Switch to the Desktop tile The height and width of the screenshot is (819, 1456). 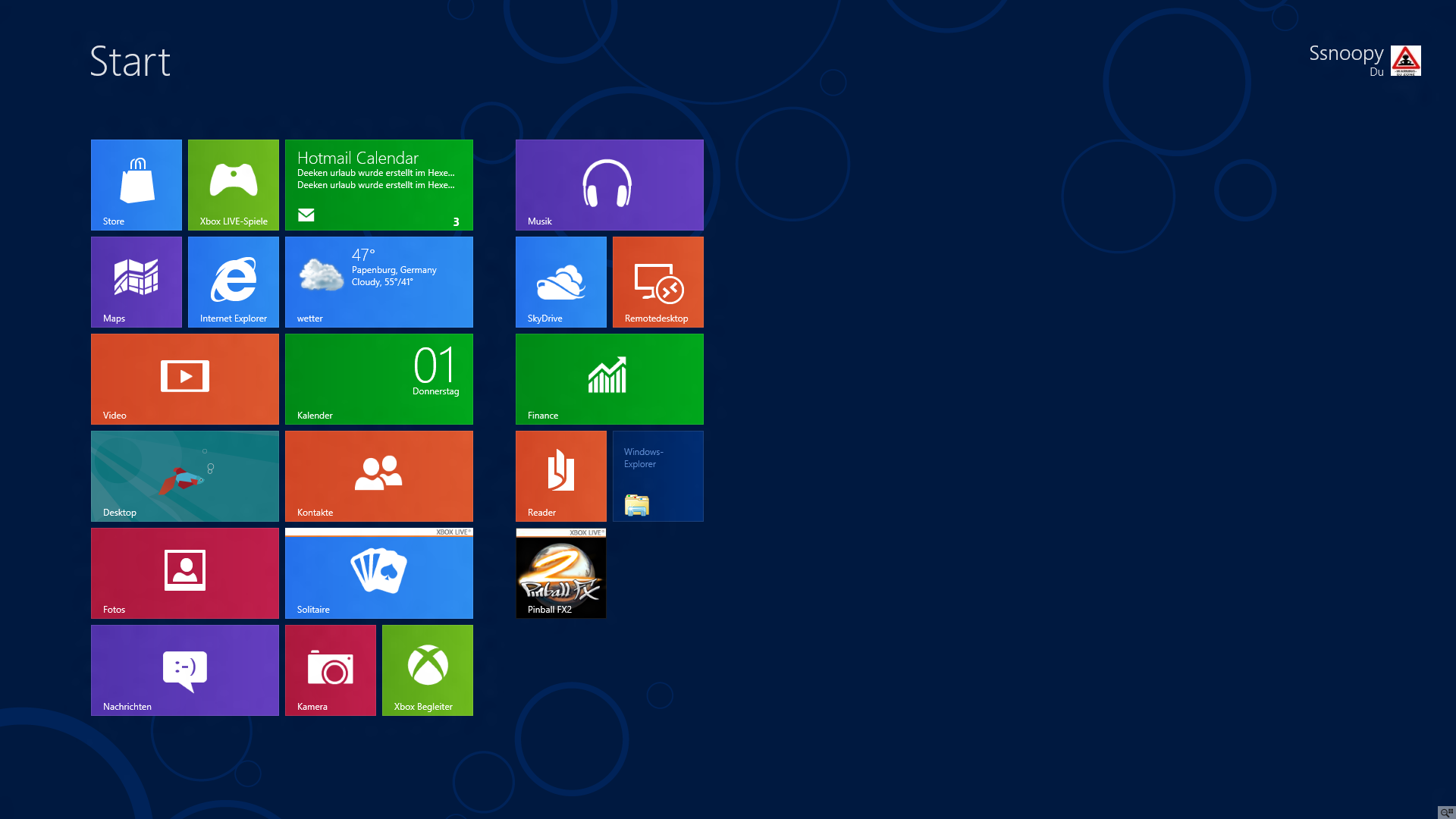[185, 476]
